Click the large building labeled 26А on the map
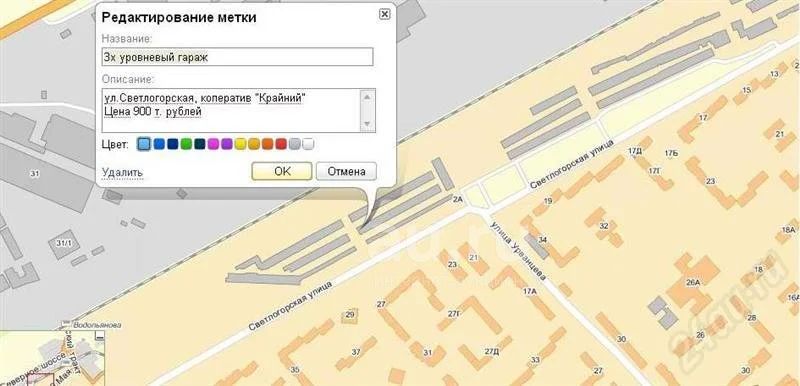Viewport: 800px width, 386px height. [x=693, y=280]
